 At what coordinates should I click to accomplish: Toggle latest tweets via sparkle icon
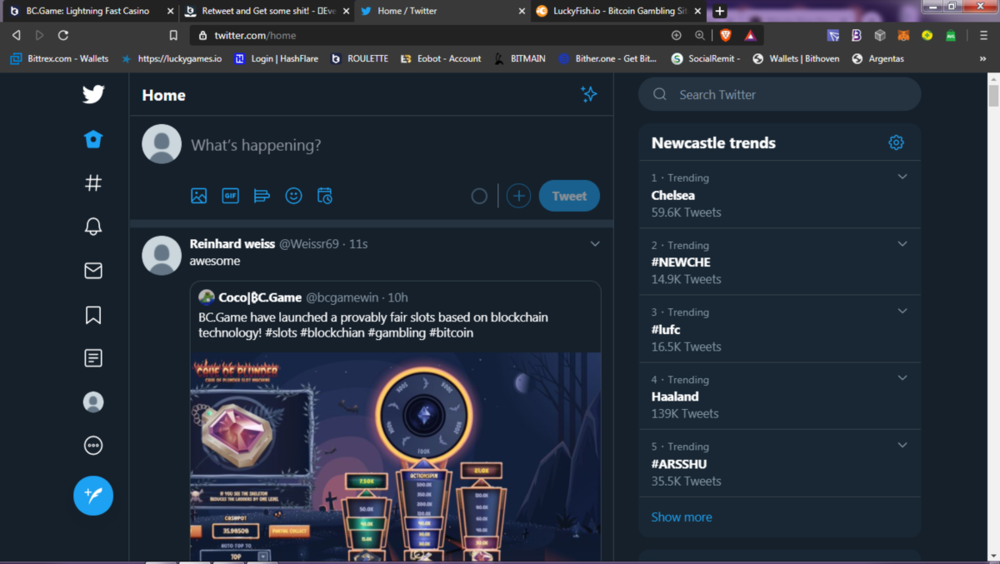tap(589, 94)
